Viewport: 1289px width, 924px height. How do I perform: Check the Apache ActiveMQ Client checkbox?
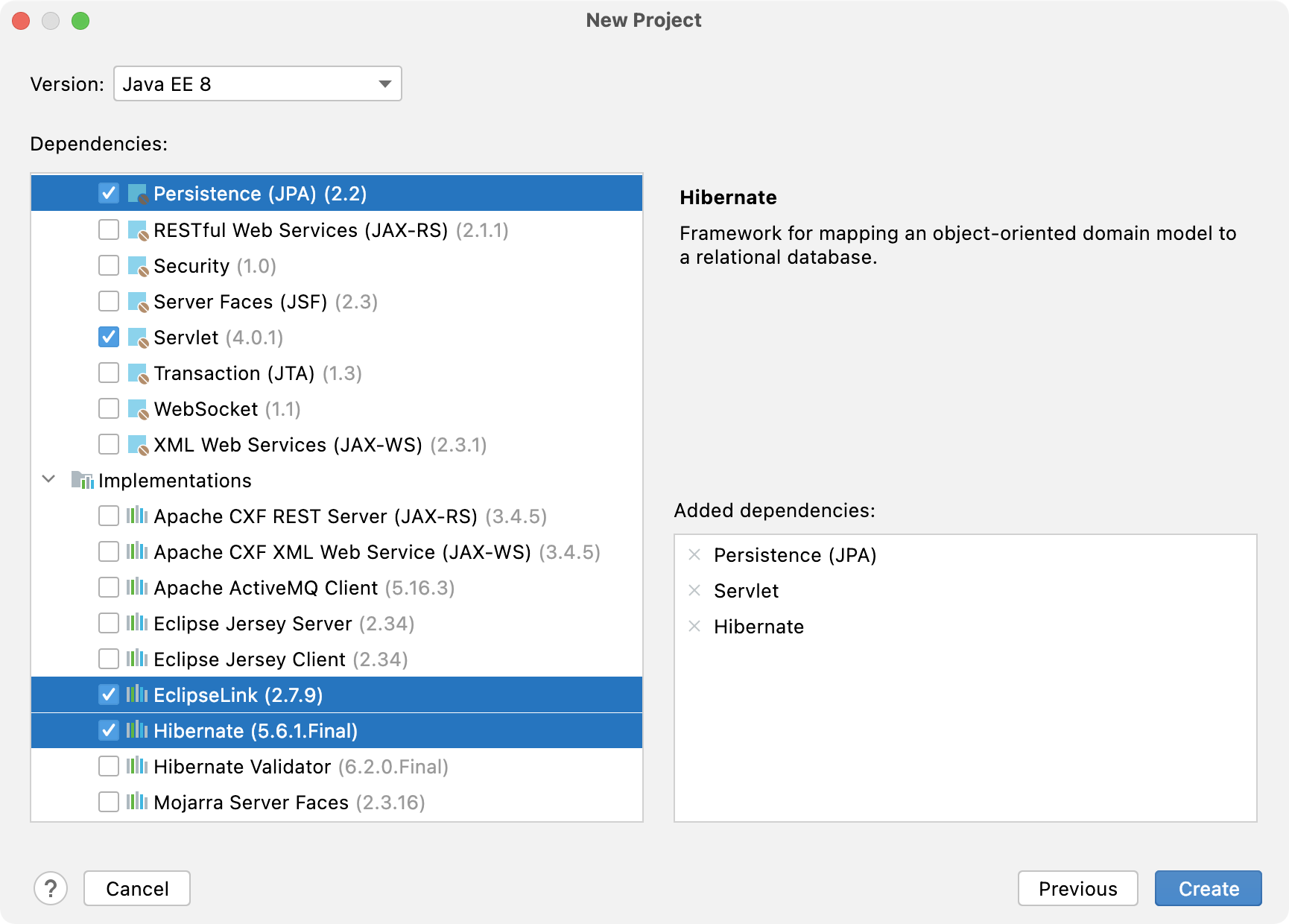[x=109, y=587]
